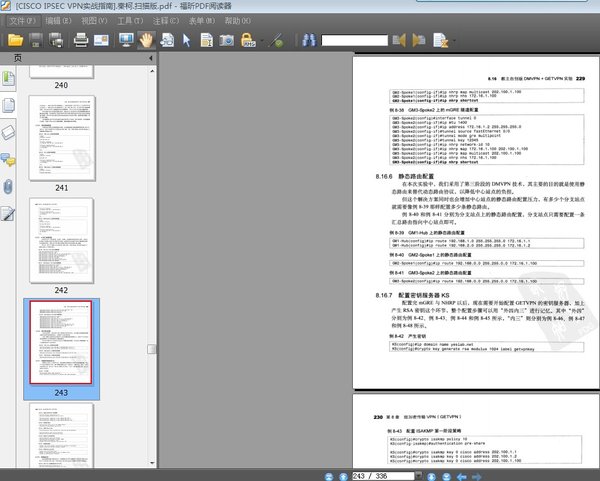Click the 页 panel header label

point(18,58)
